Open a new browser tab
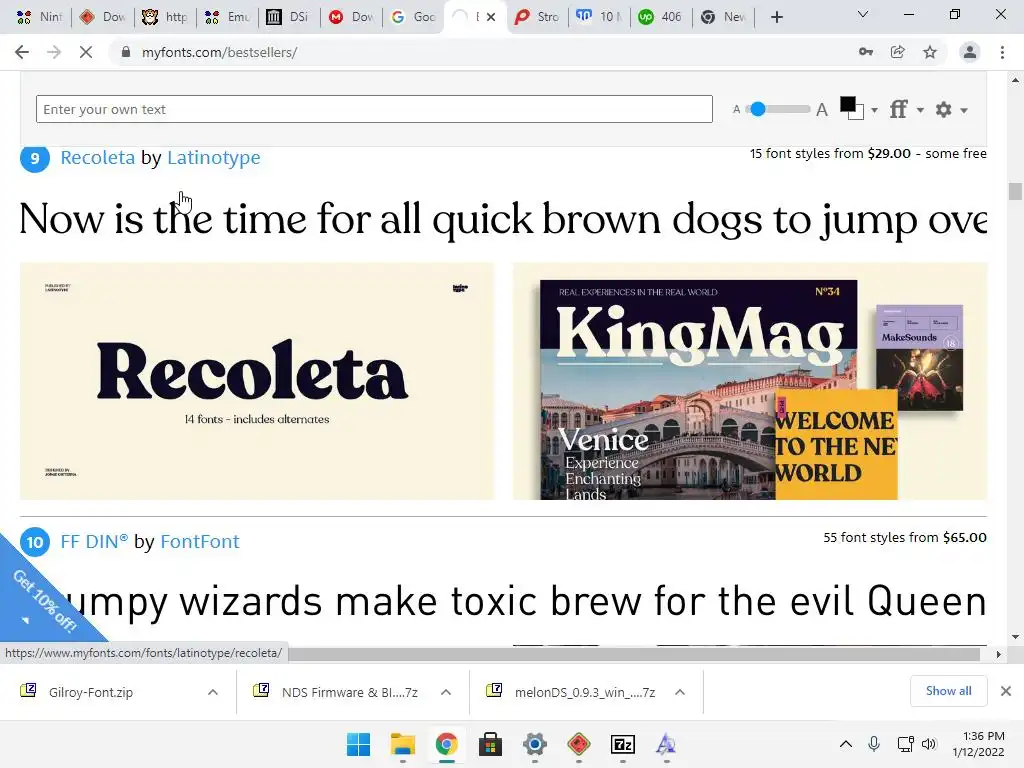Image resolution: width=1024 pixels, height=768 pixels. tap(776, 17)
